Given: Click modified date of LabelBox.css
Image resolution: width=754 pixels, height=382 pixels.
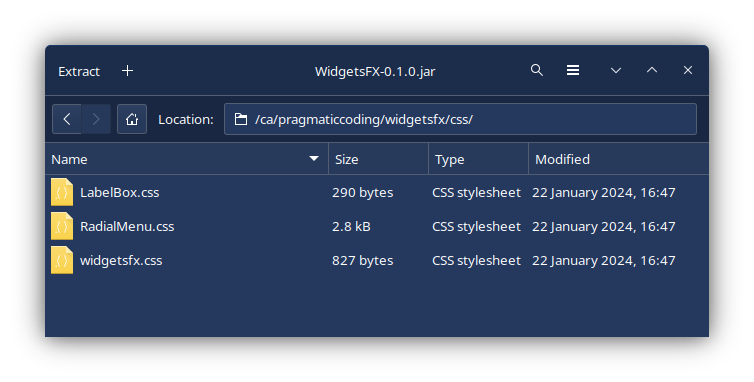Looking at the screenshot, I should [603, 192].
